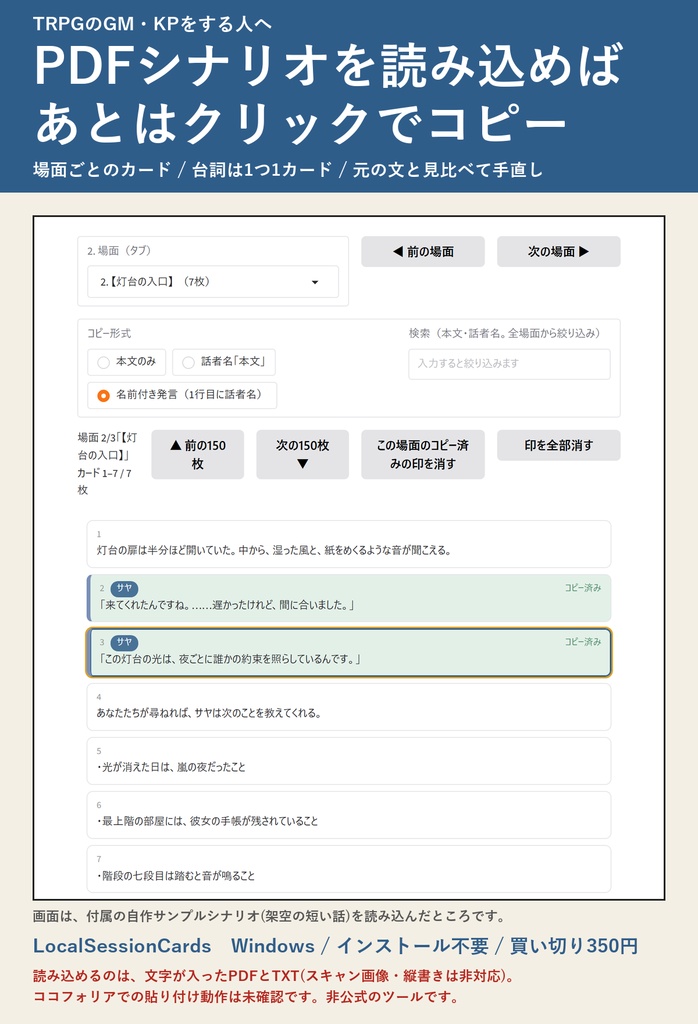698x1024 pixels.
Task: Copy card 4 あなたたちが尋ねれば
Action: [x=349, y=707]
